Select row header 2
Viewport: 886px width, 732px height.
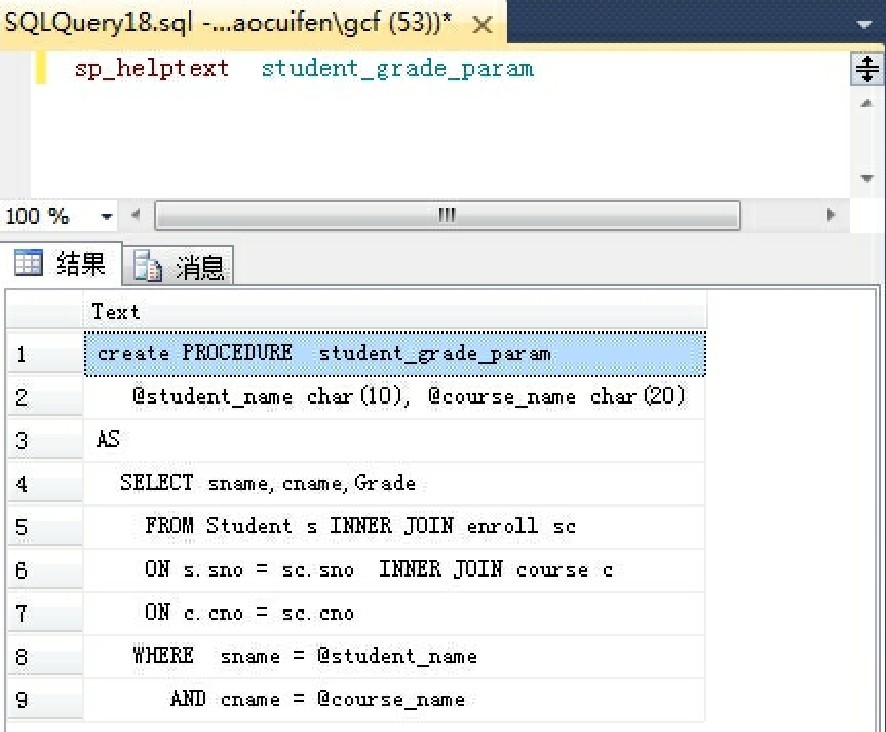click(x=45, y=397)
